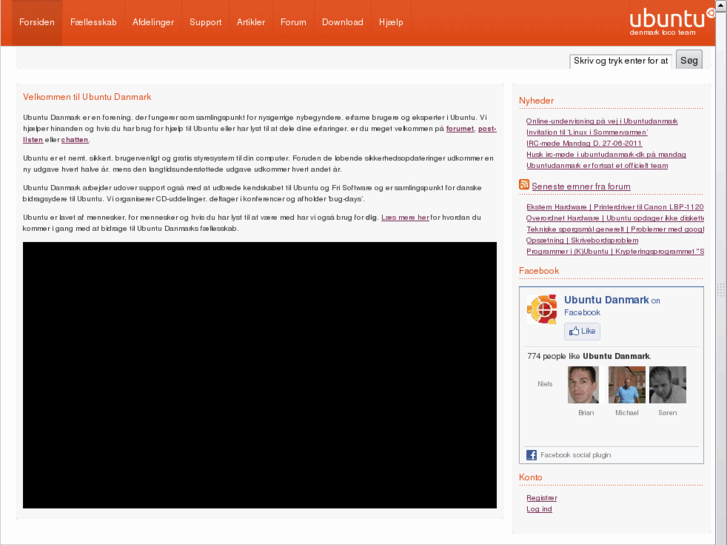The width and height of the screenshot is (727, 545).
Task: Open the Ubuntu Danmark Facebook page title link
Action: [x=606, y=300]
